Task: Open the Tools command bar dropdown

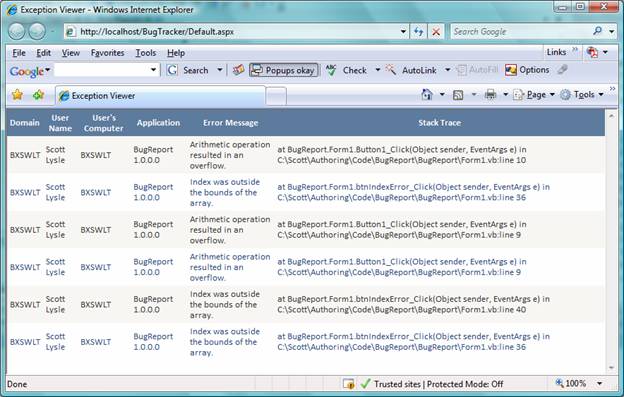Action: [582, 95]
